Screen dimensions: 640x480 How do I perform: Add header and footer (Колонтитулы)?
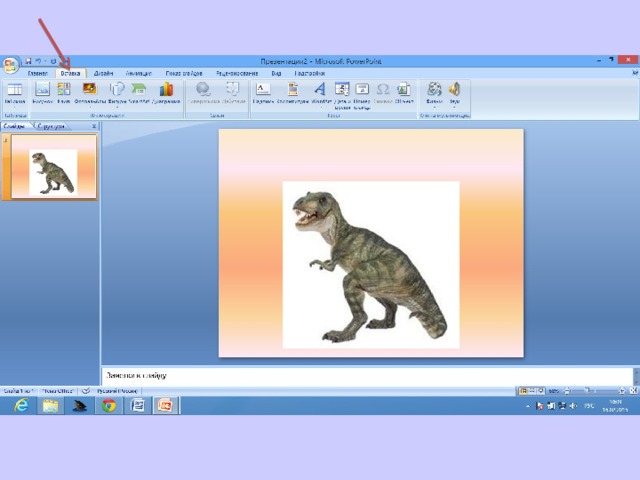coord(293,93)
